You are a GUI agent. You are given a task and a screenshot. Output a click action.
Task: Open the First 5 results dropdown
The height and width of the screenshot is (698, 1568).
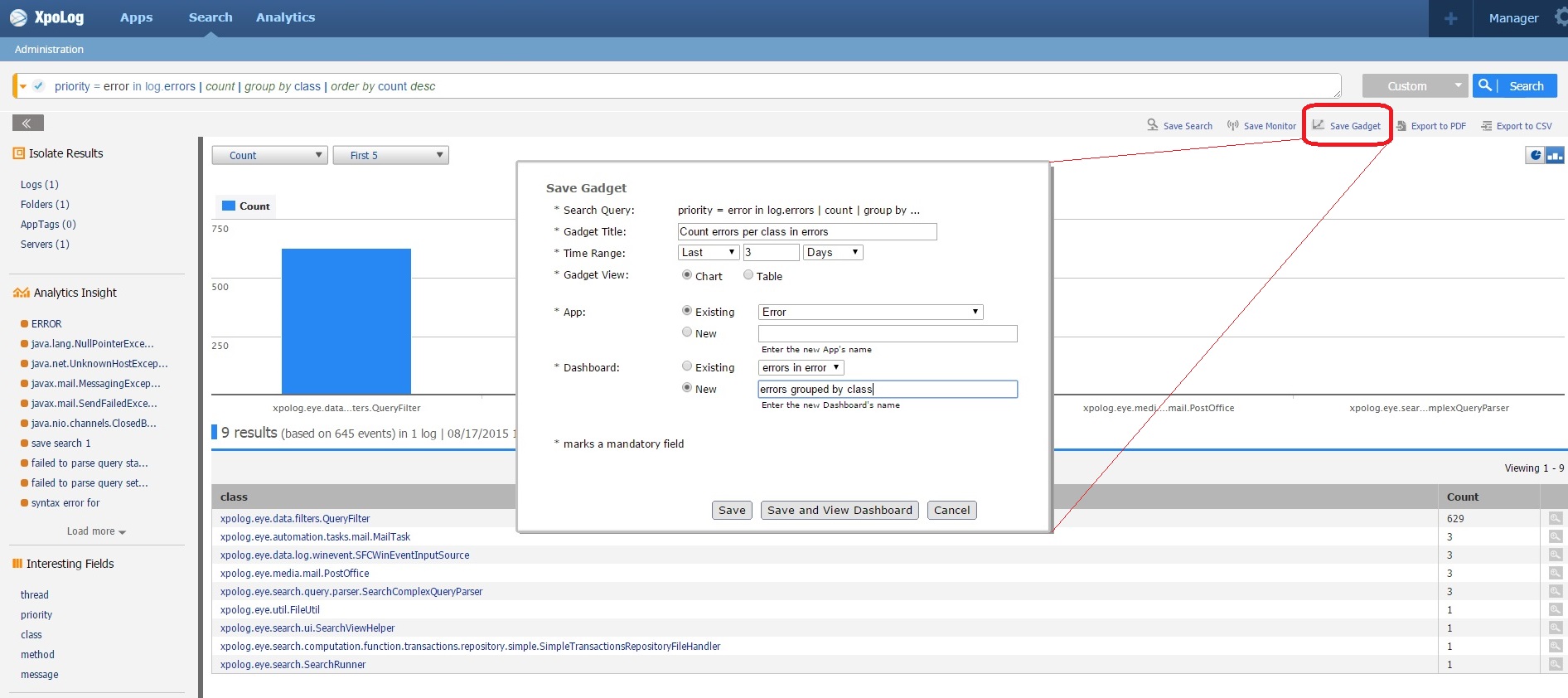tap(390, 155)
